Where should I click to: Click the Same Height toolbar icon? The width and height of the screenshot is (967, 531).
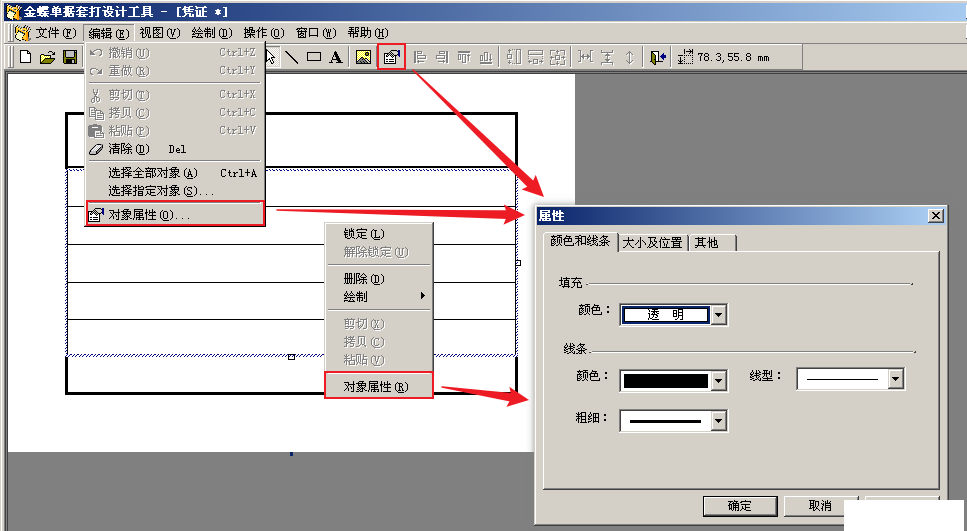tap(535, 57)
